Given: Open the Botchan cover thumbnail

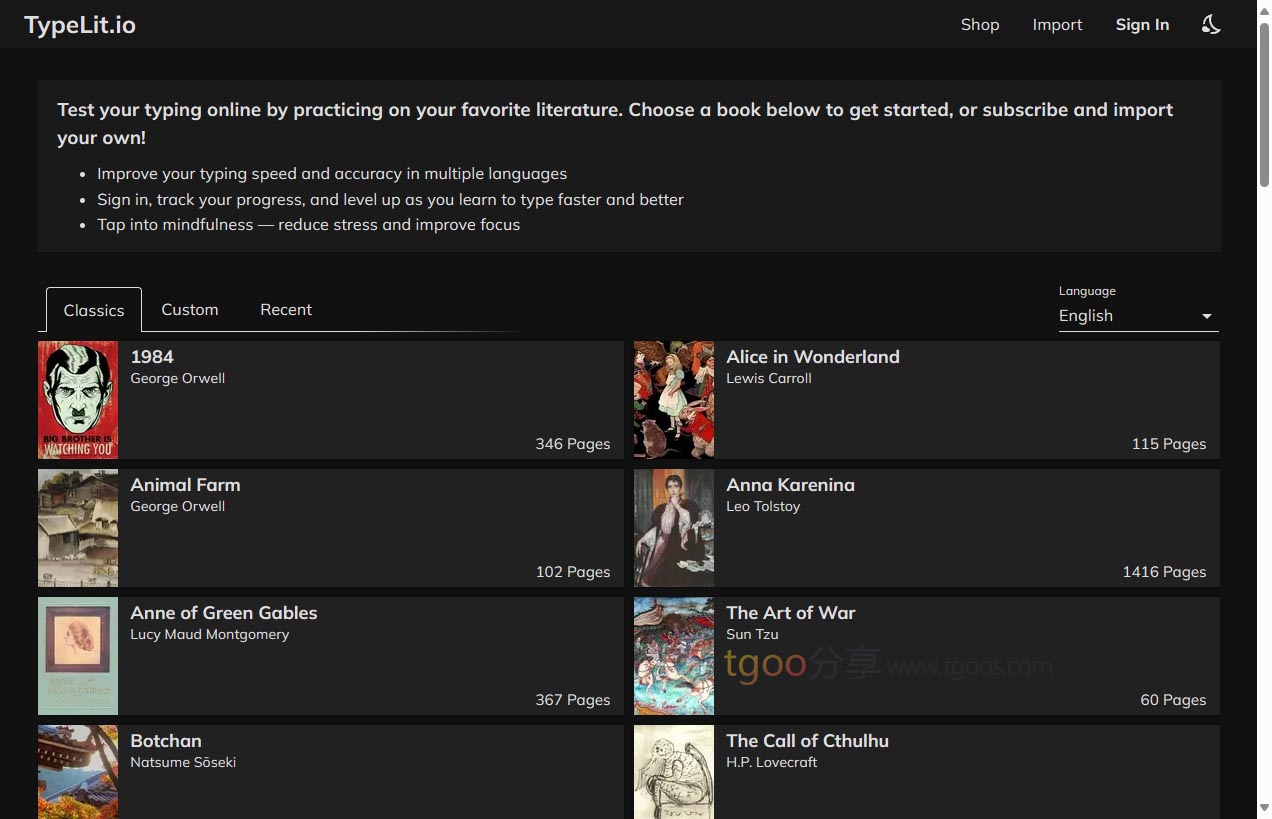Looking at the screenshot, I should (78, 772).
